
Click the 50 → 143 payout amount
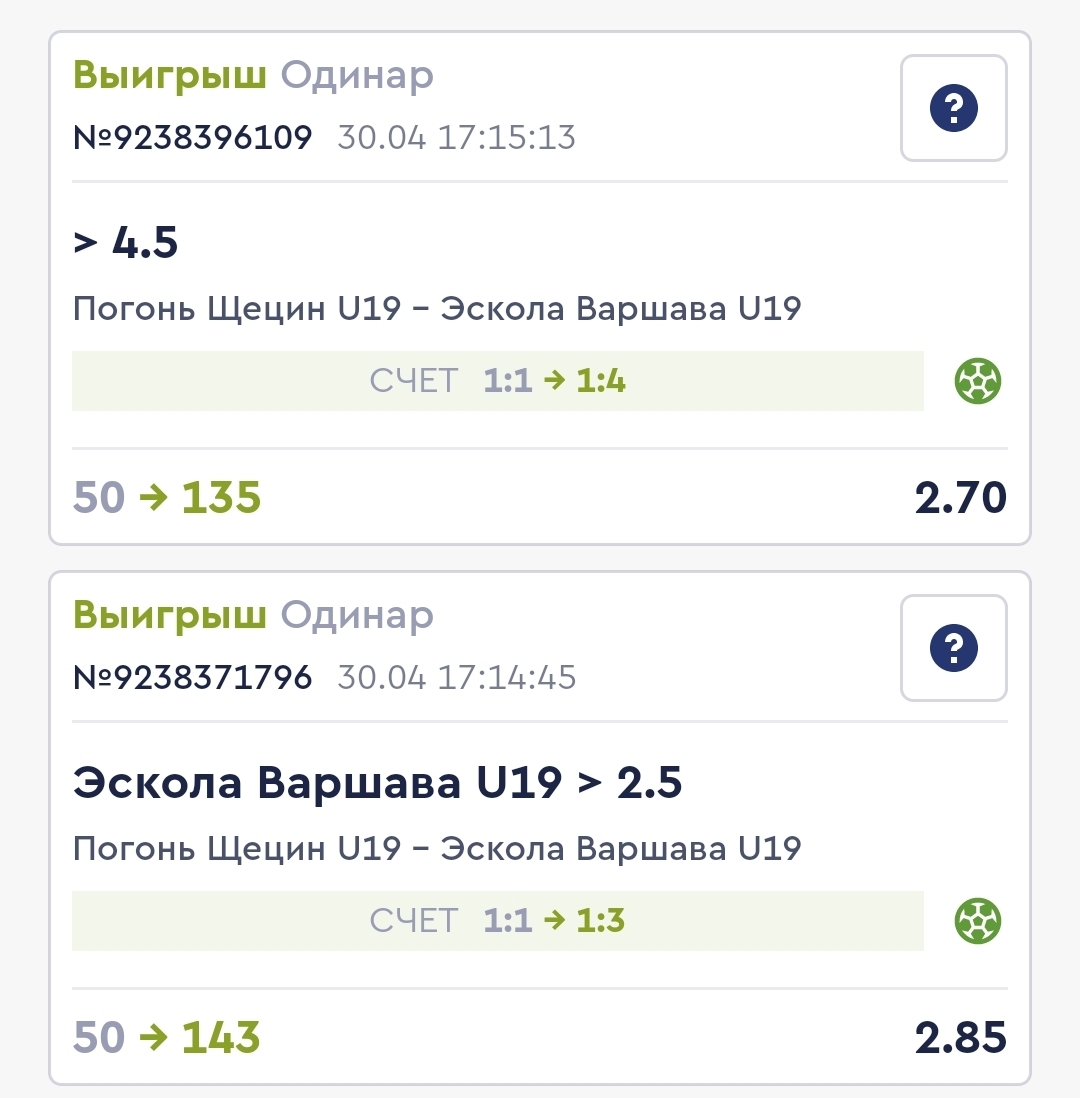point(167,1037)
